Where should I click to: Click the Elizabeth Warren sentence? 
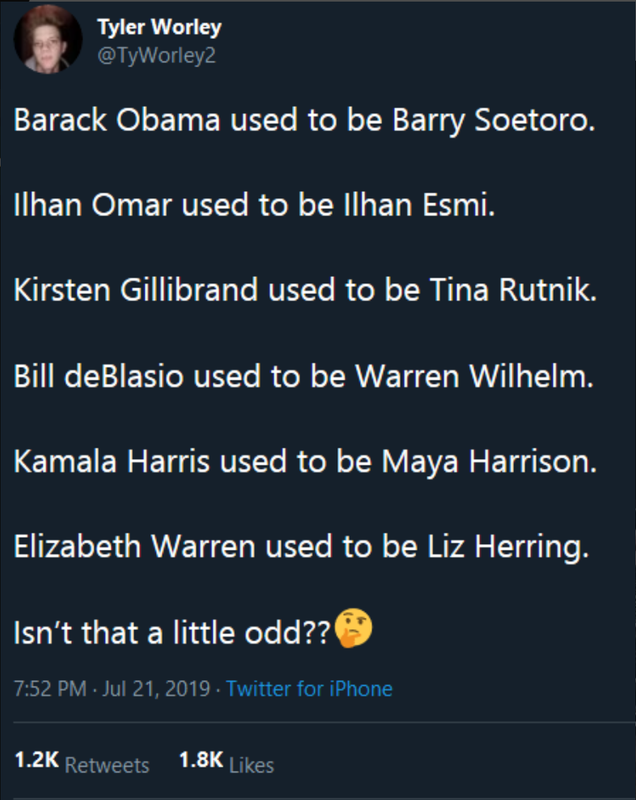[x=301, y=547]
